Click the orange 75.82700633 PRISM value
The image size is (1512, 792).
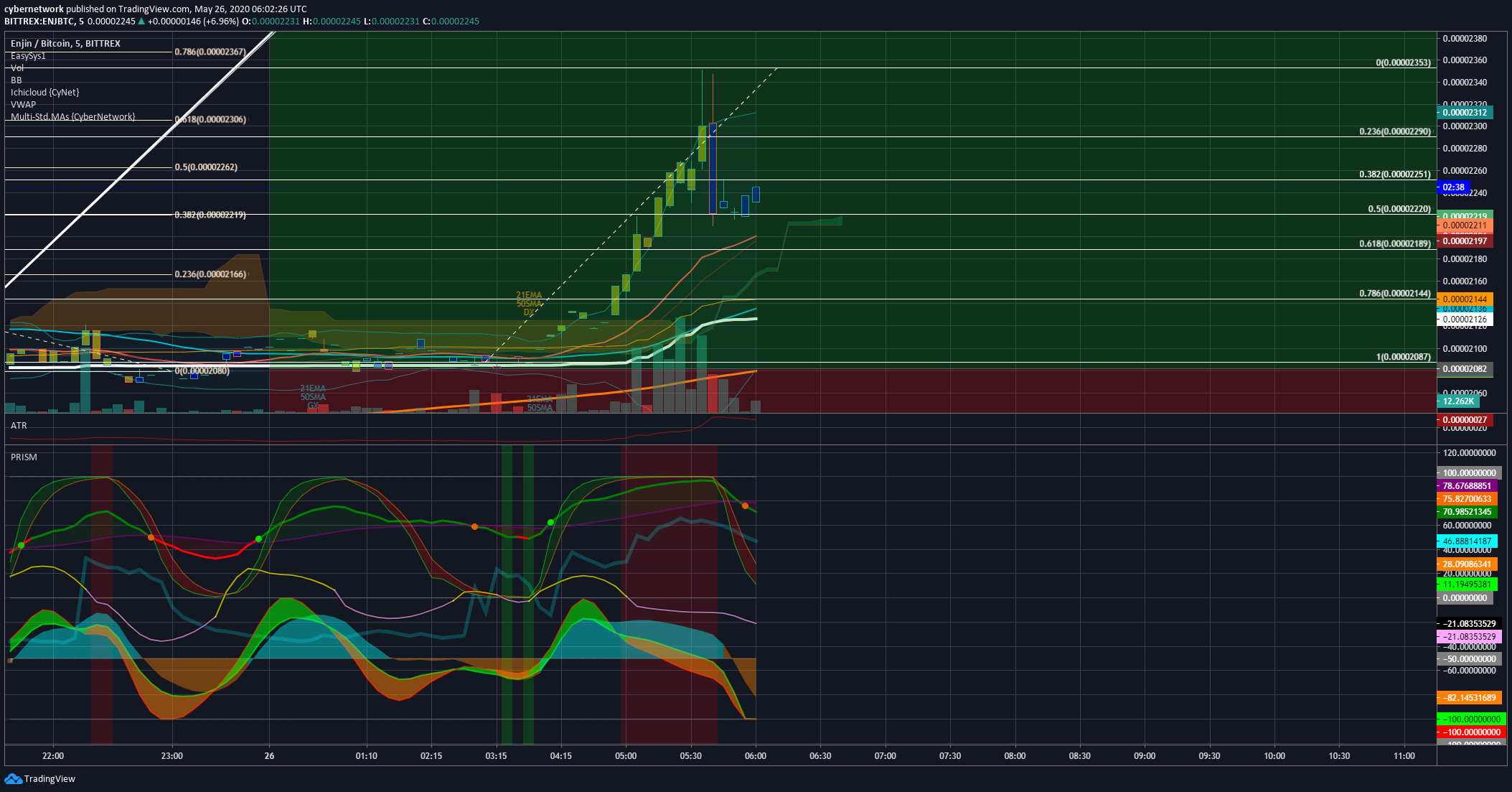click(1467, 499)
